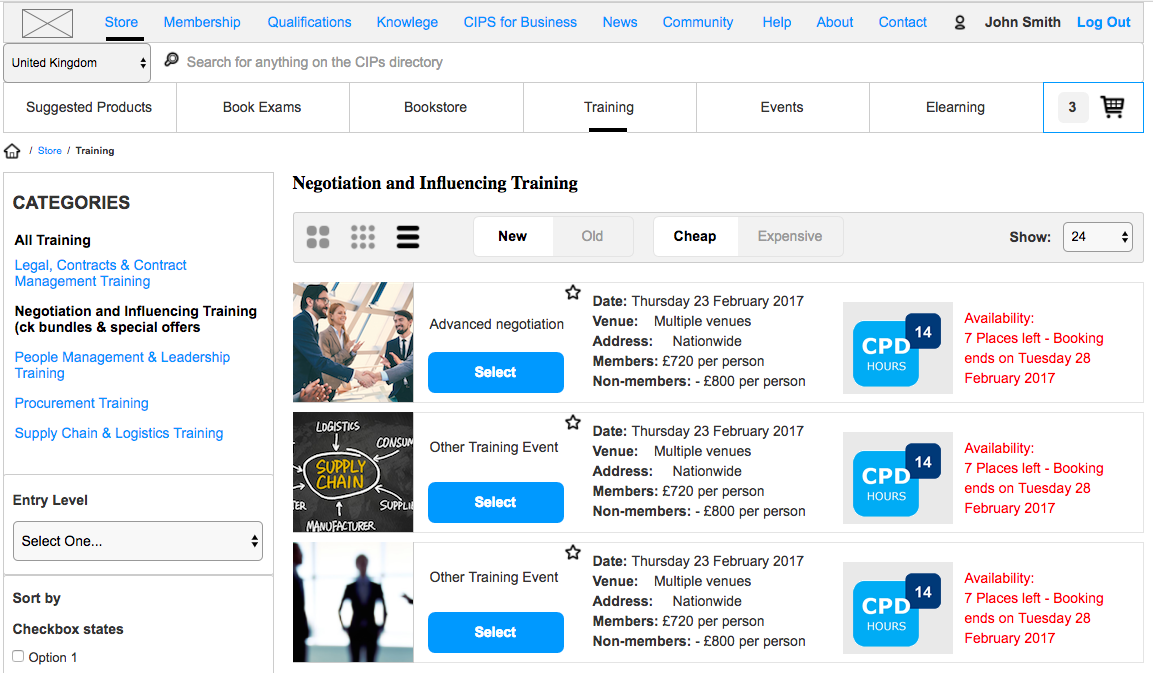
Task: Select the supply chain Other Training Event
Action: point(496,502)
